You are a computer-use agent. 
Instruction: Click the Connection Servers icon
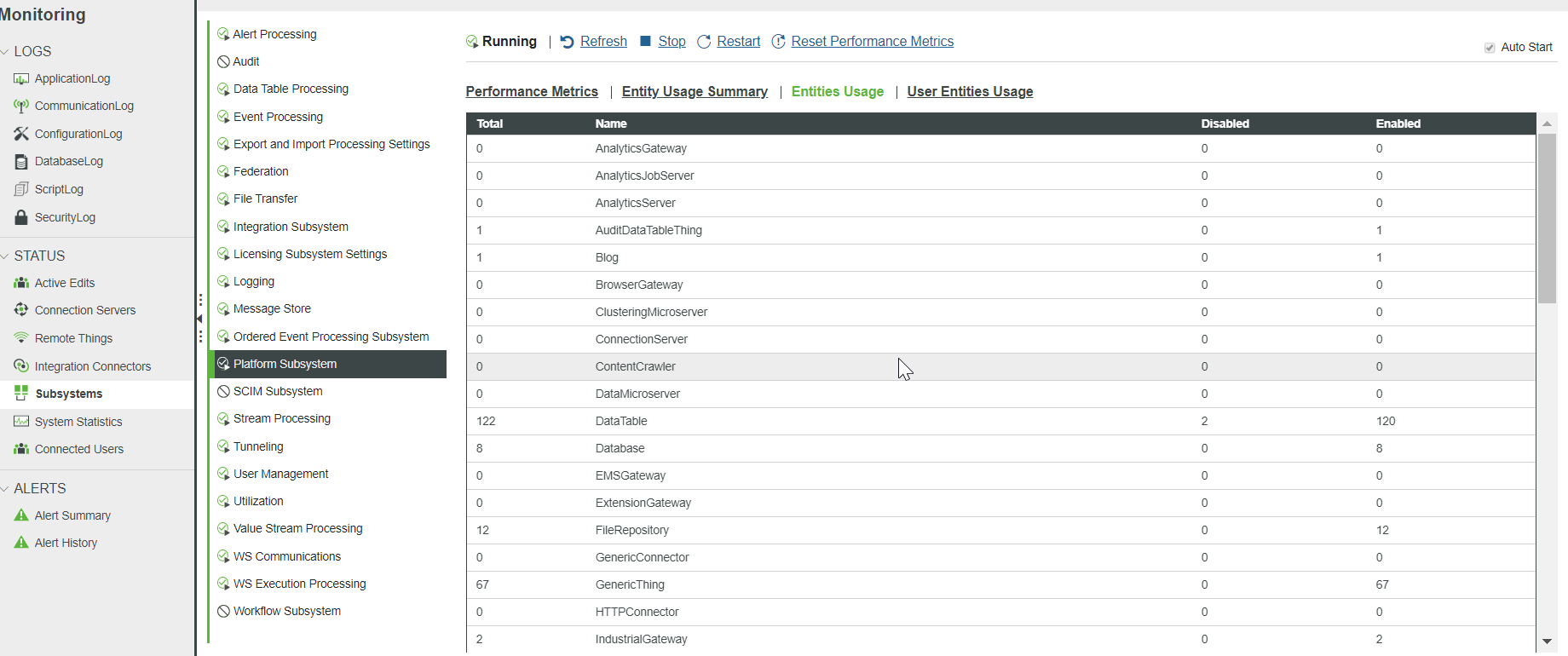coord(21,310)
